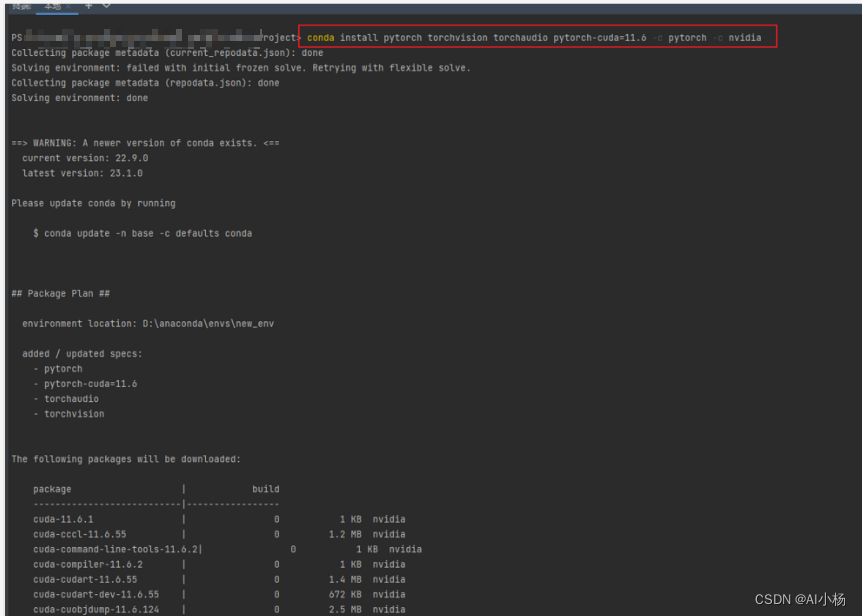The width and height of the screenshot is (862, 616).
Task: Click "- torchaudio" in the specs list
Action: (x=66, y=399)
